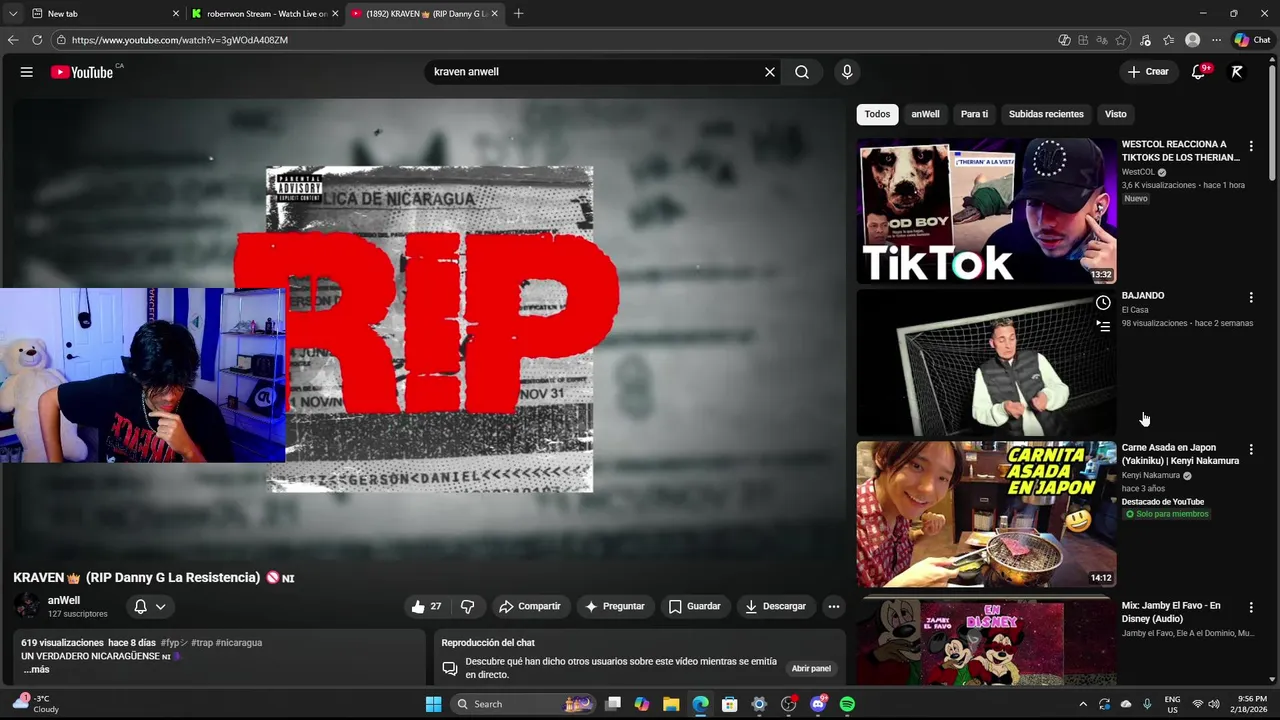1280x720 pixels.
Task: Expand description with ...más
Action: [36, 669]
